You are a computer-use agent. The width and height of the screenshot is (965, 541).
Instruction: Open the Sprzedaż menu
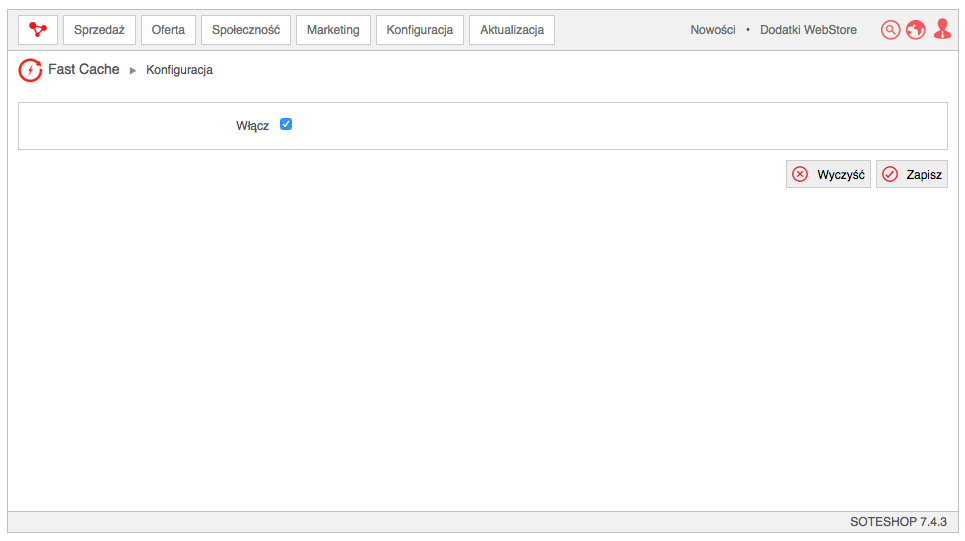tap(99, 30)
